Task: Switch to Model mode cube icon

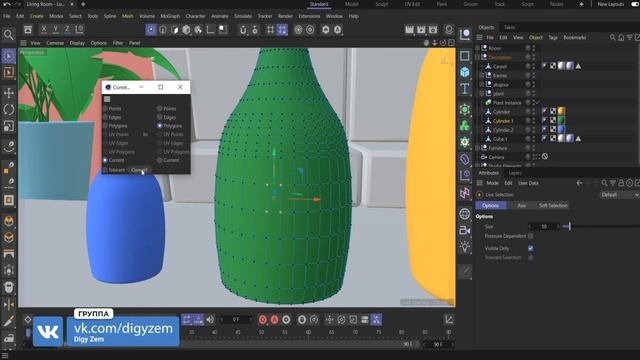Action: coord(187,30)
